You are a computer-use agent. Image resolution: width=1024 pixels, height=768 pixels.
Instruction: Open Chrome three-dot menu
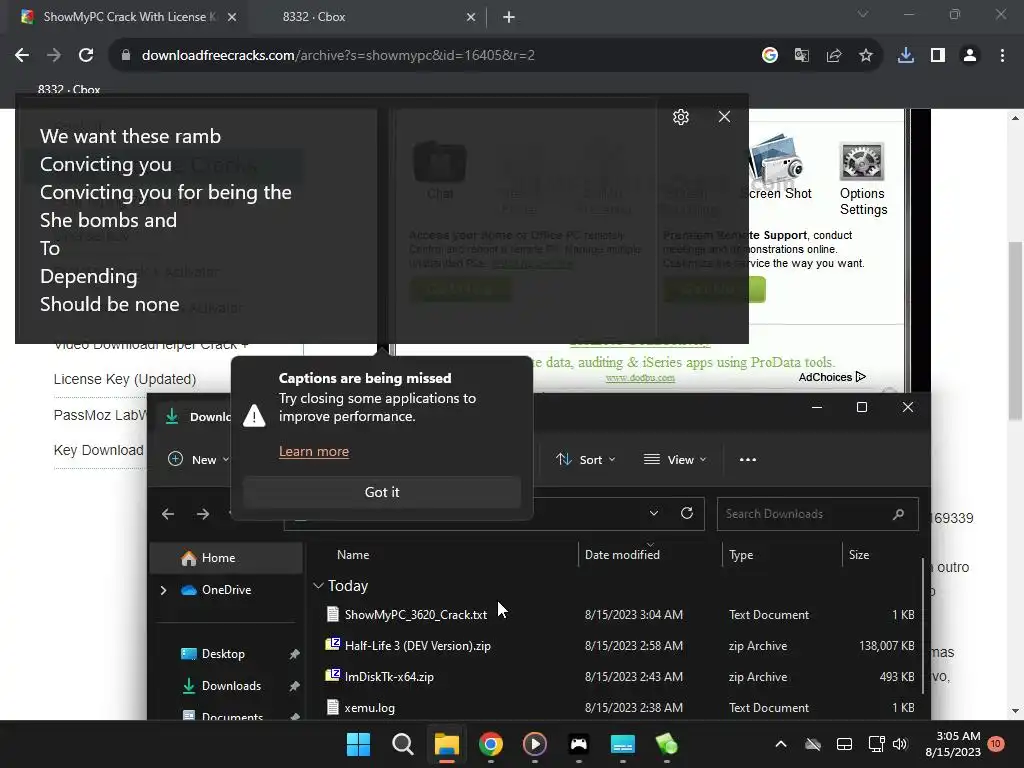pyautogui.click(x=1002, y=56)
